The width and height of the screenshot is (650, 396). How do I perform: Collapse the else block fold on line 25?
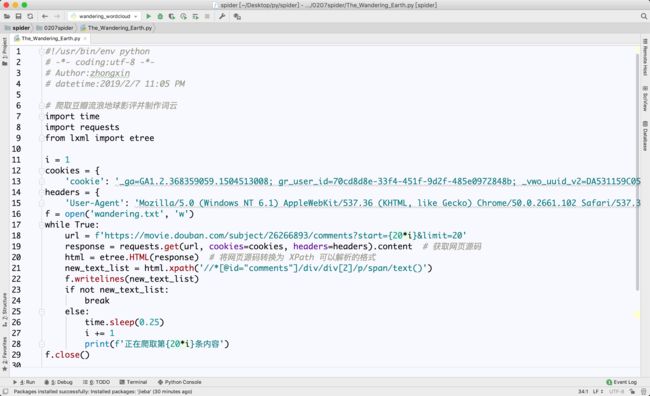click(x=41, y=311)
